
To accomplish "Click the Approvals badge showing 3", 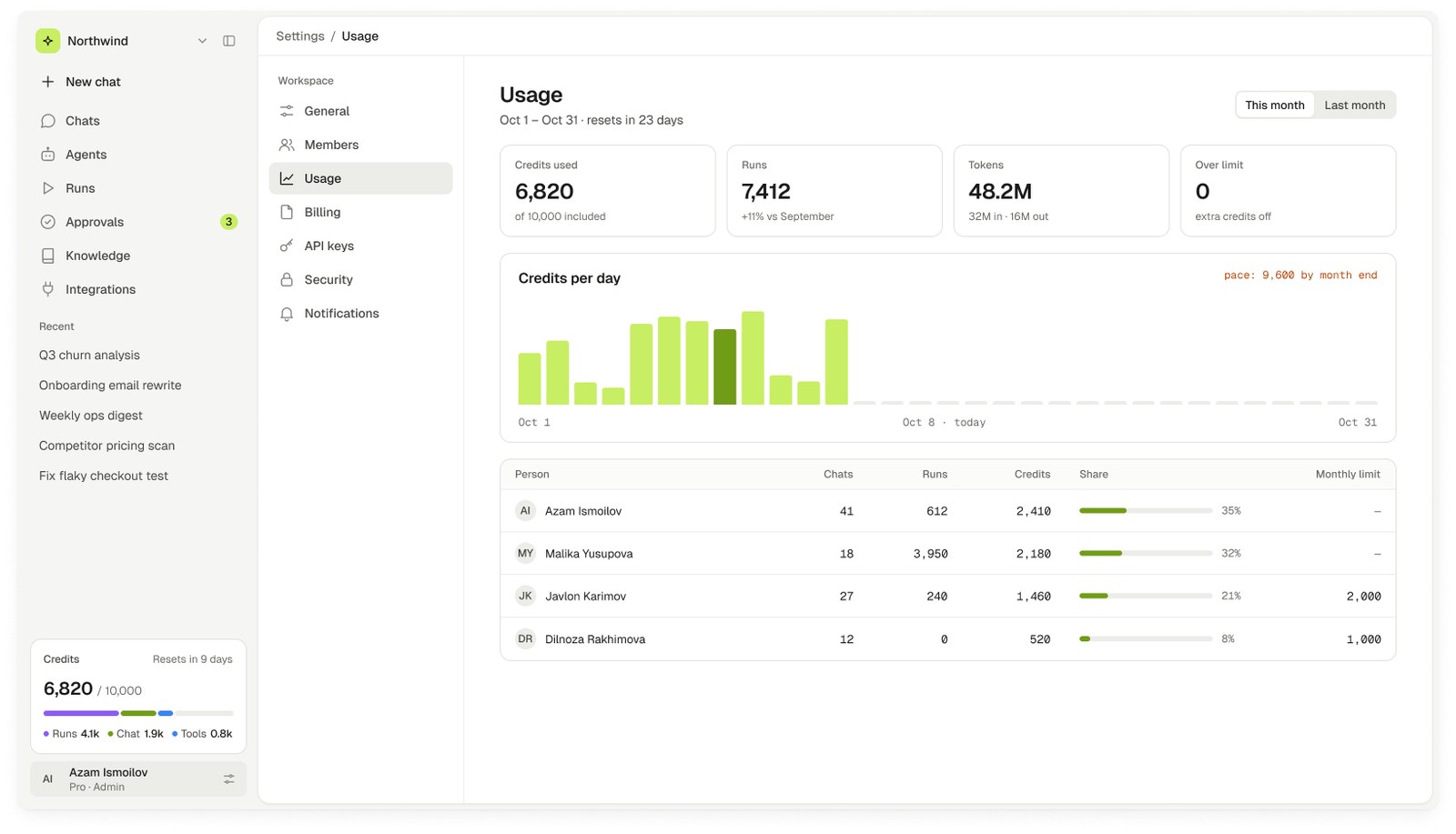I will [x=228, y=222].
